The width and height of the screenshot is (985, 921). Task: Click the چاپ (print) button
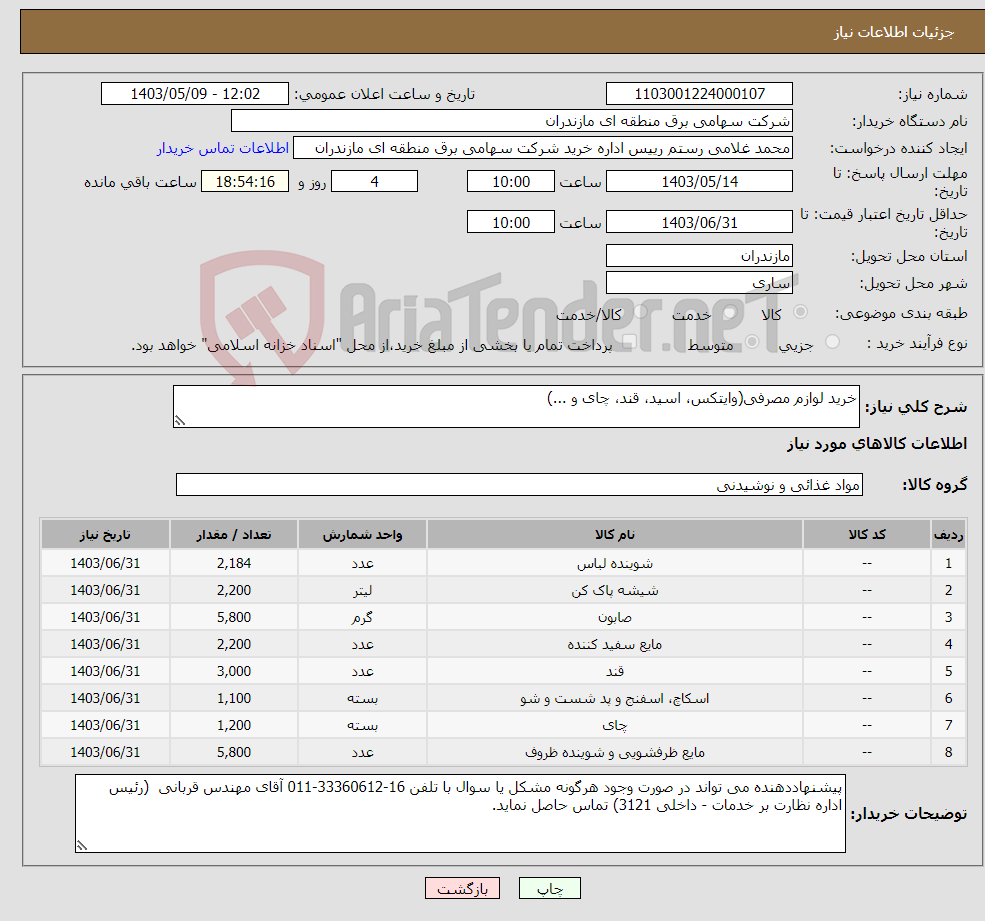[x=549, y=888]
